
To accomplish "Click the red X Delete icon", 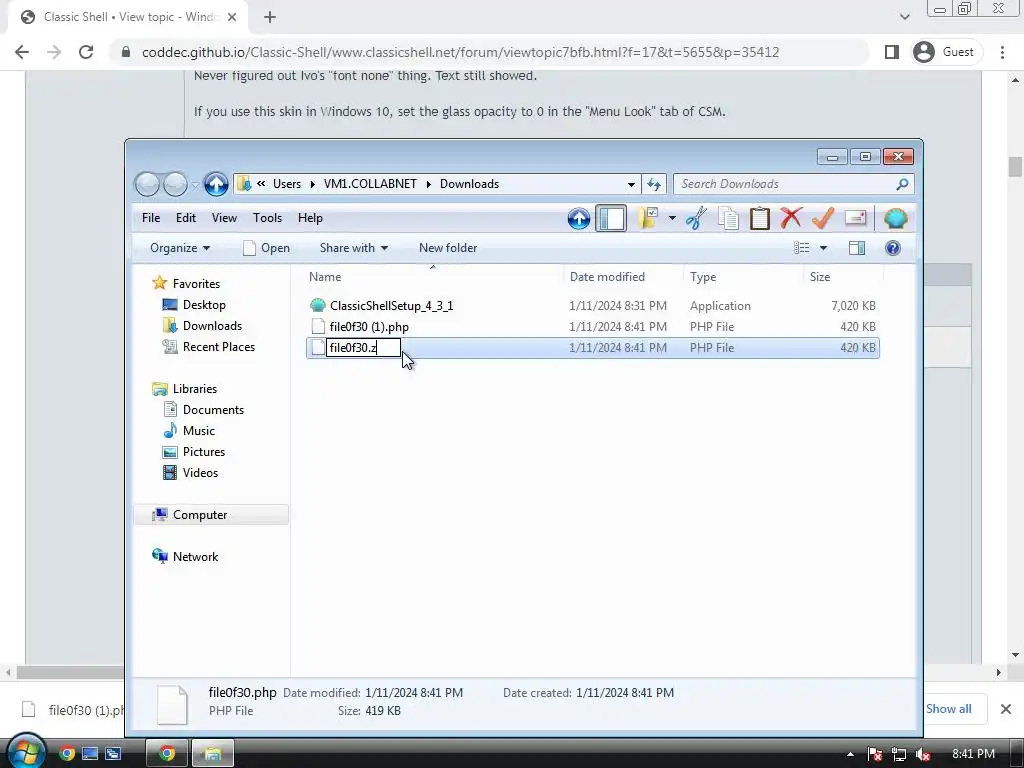I will coord(791,218).
